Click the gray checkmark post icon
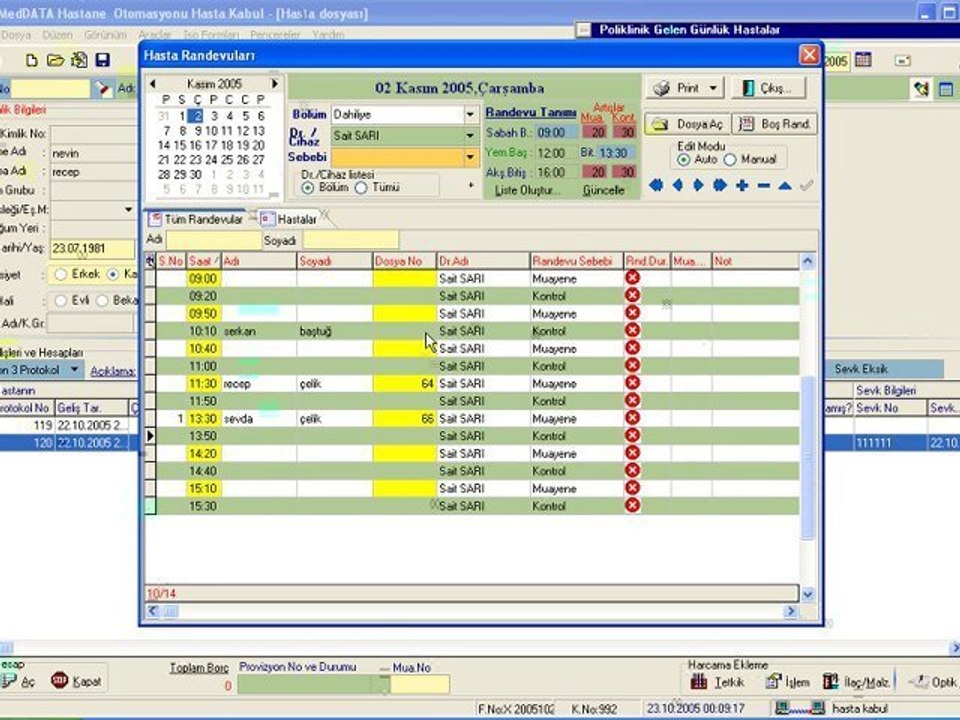 coord(807,184)
